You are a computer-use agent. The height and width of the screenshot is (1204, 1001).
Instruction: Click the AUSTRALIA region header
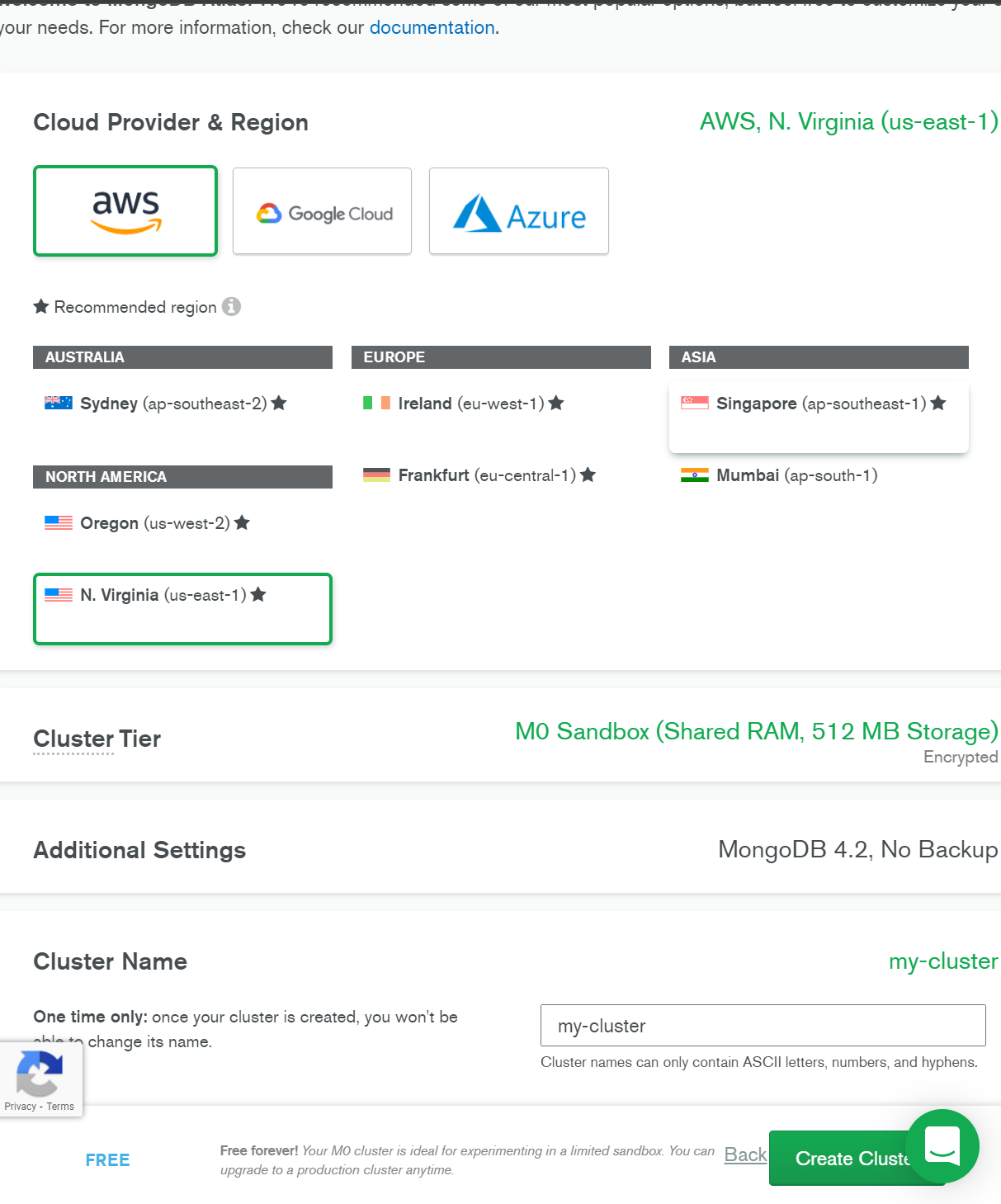click(x=182, y=357)
